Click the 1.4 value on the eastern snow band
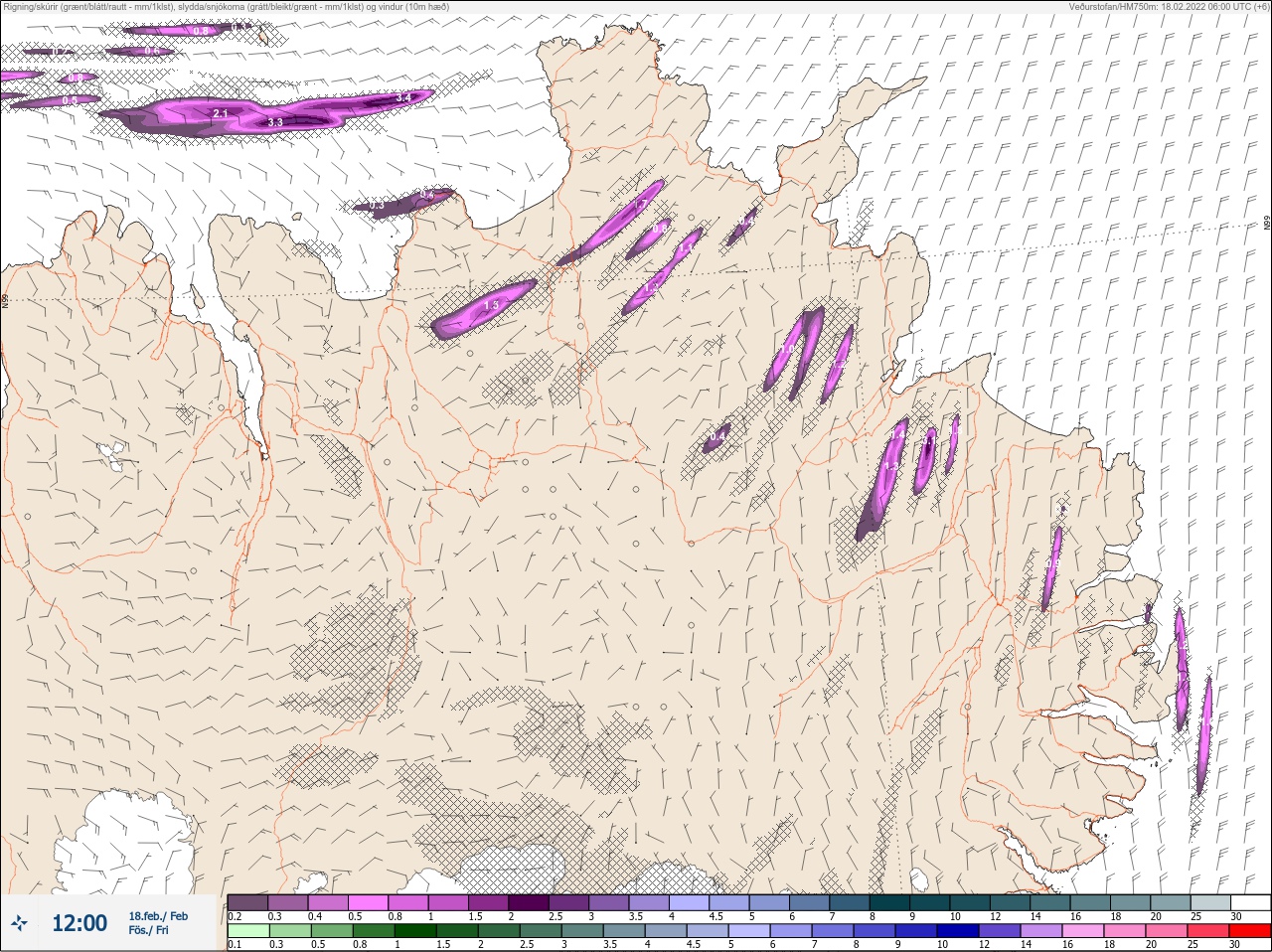 coord(897,435)
